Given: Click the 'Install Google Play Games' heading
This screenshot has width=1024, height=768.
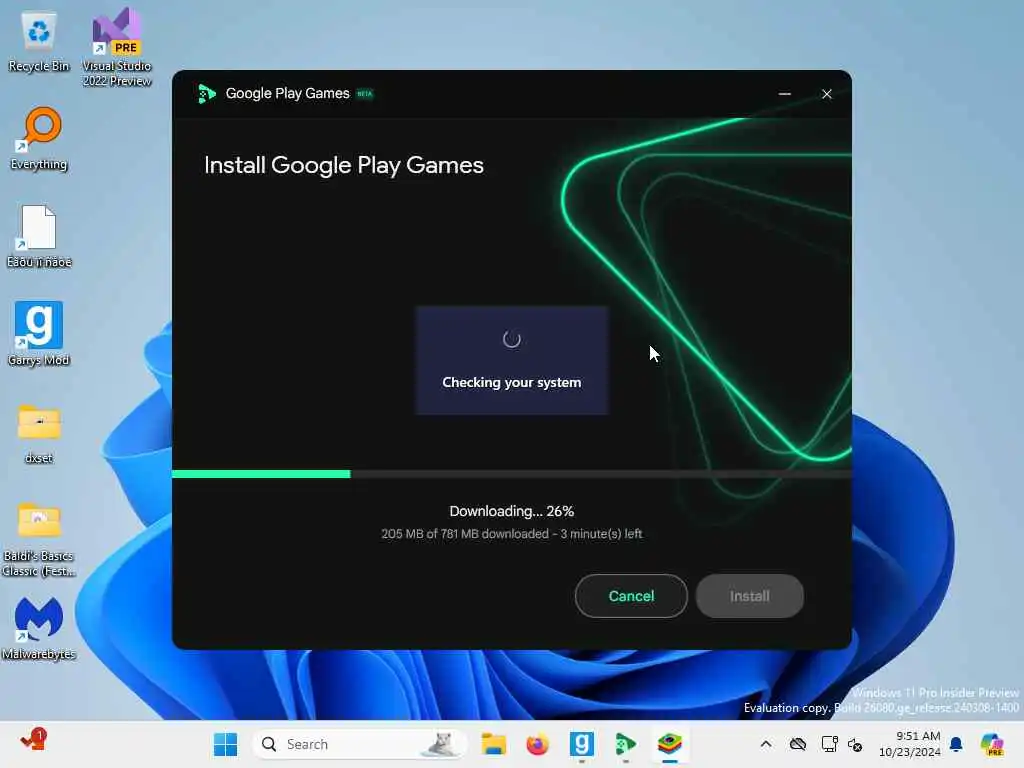Looking at the screenshot, I should point(344,165).
